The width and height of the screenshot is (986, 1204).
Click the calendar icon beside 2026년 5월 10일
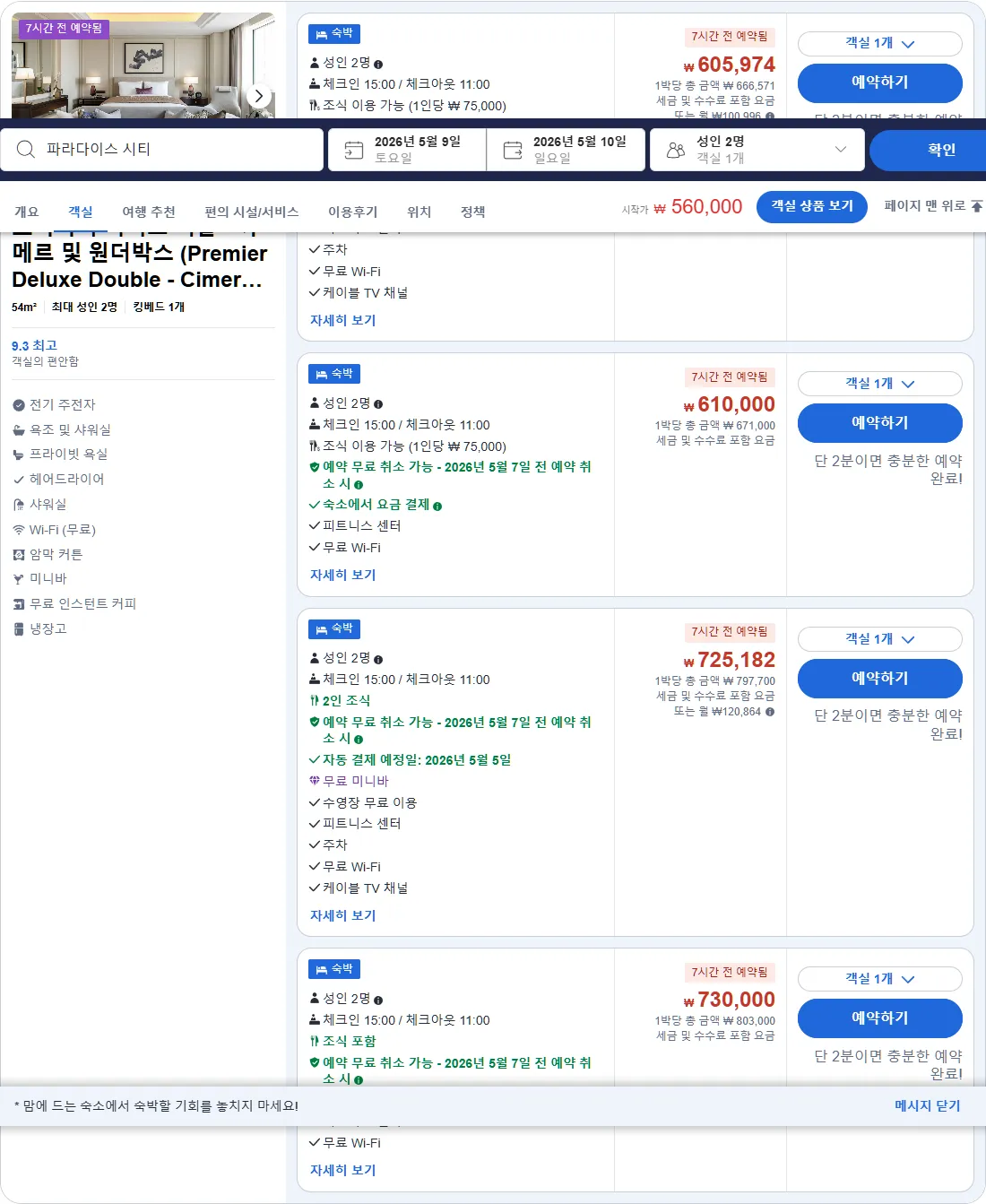[x=513, y=150]
